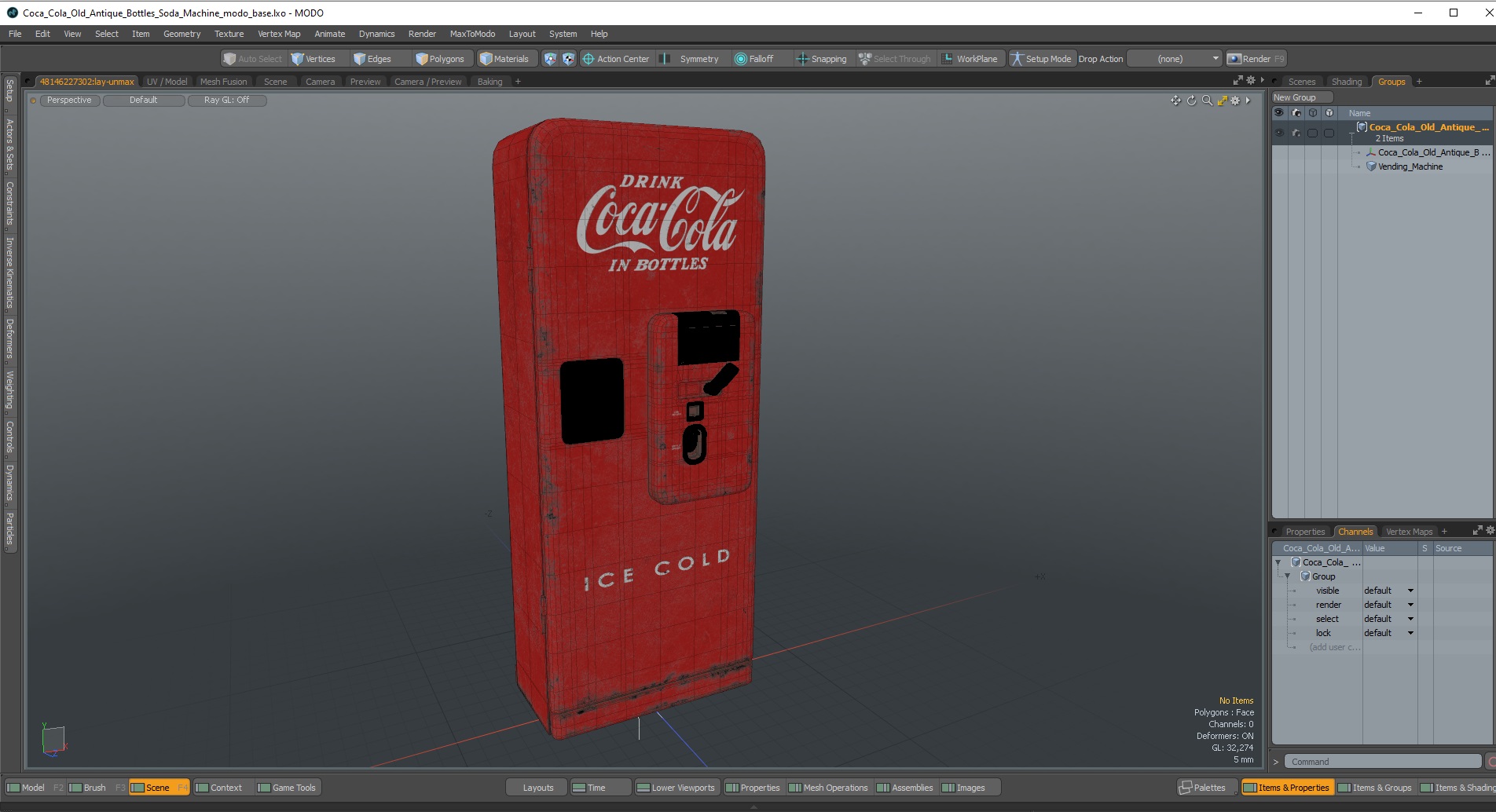Switch to Properties tab

click(1305, 532)
